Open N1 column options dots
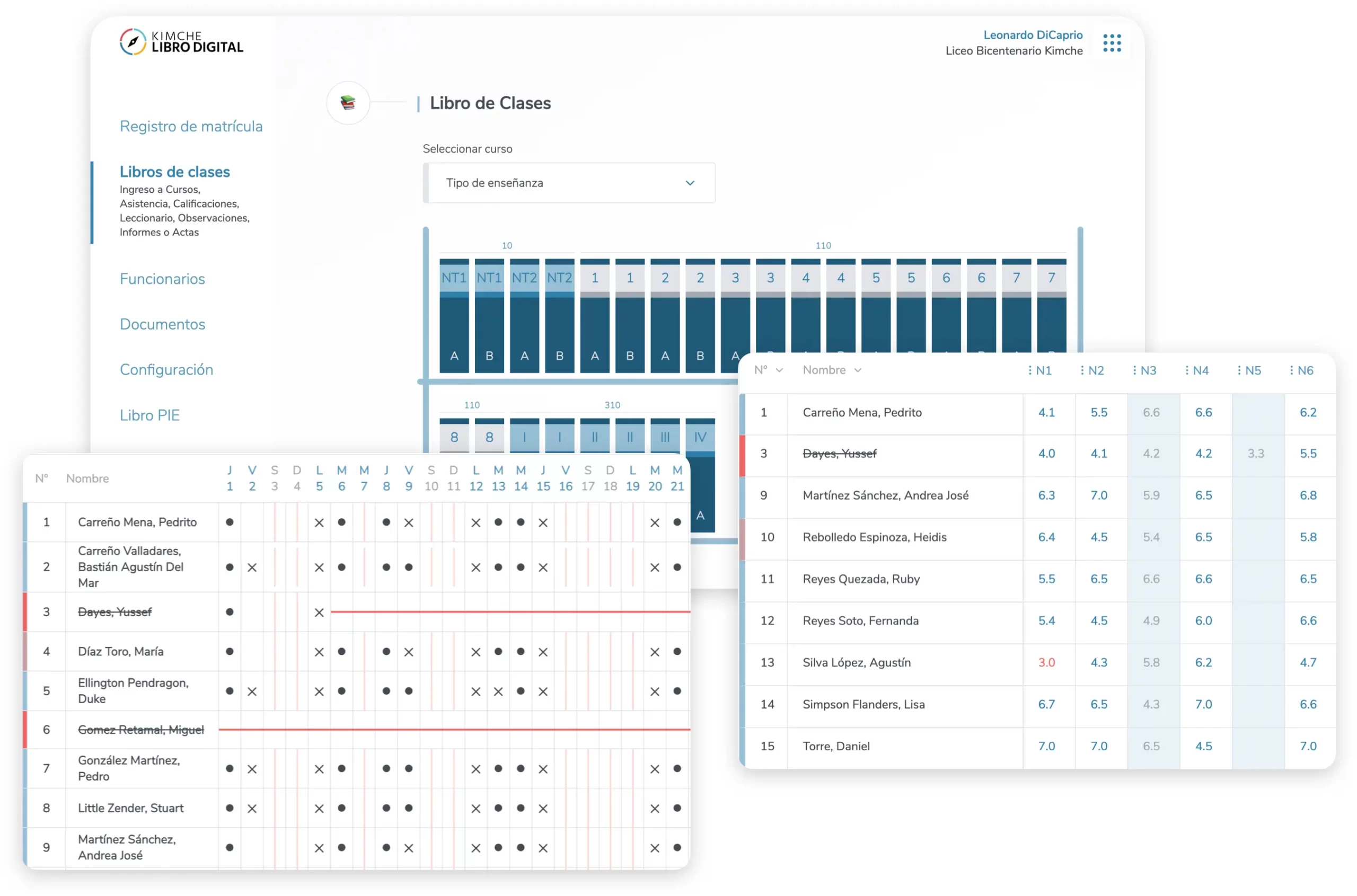Screen dimensions: 1357x896 pyautogui.click(x=1029, y=370)
